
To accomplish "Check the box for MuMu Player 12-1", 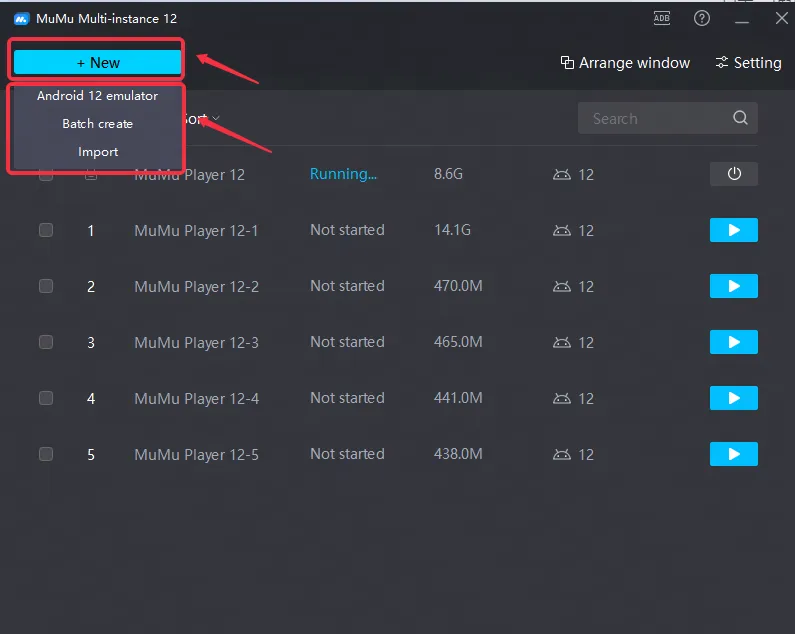I will [x=46, y=230].
